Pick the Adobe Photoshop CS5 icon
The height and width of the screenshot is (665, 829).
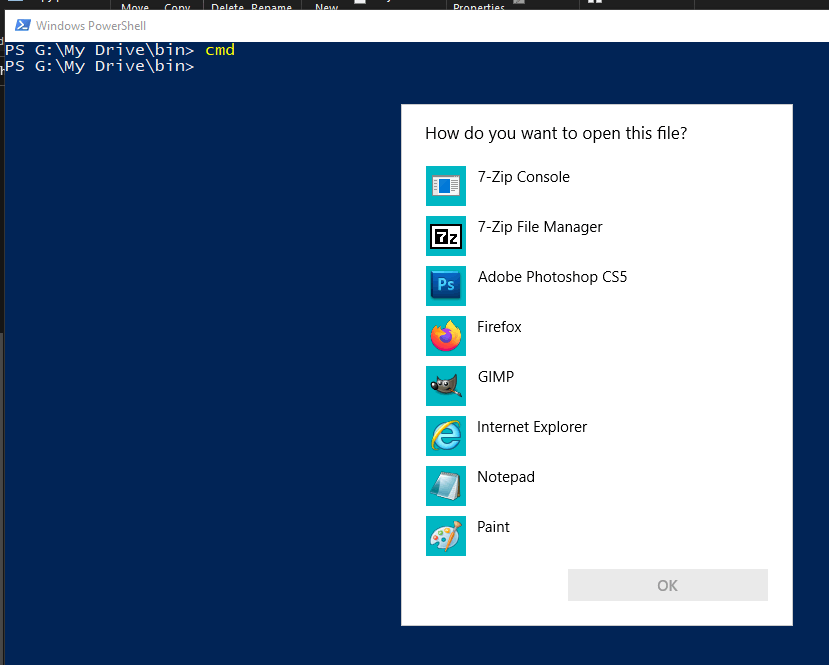(x=446, y=286)
